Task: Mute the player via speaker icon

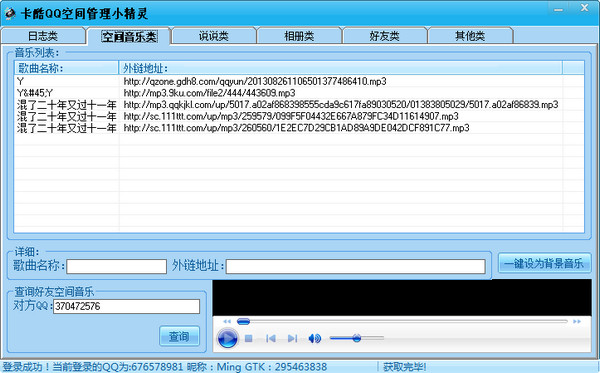Action: point(315,339)
